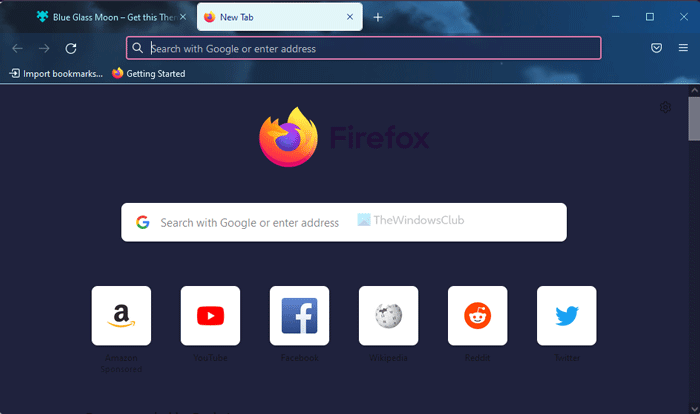Open the YouTube shortcut tile
The width and height of the screenshot is (700, 414).
(x=210, y=316)
